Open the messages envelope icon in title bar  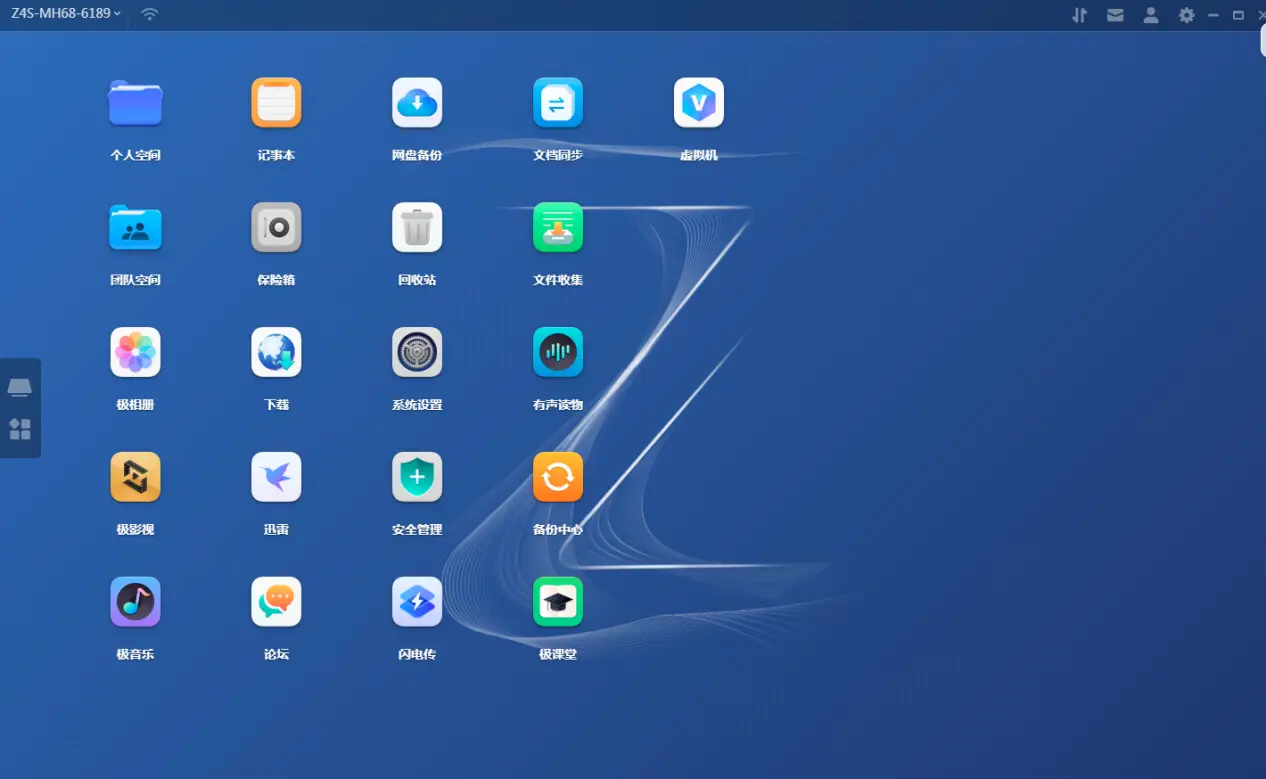point(1115,15)
